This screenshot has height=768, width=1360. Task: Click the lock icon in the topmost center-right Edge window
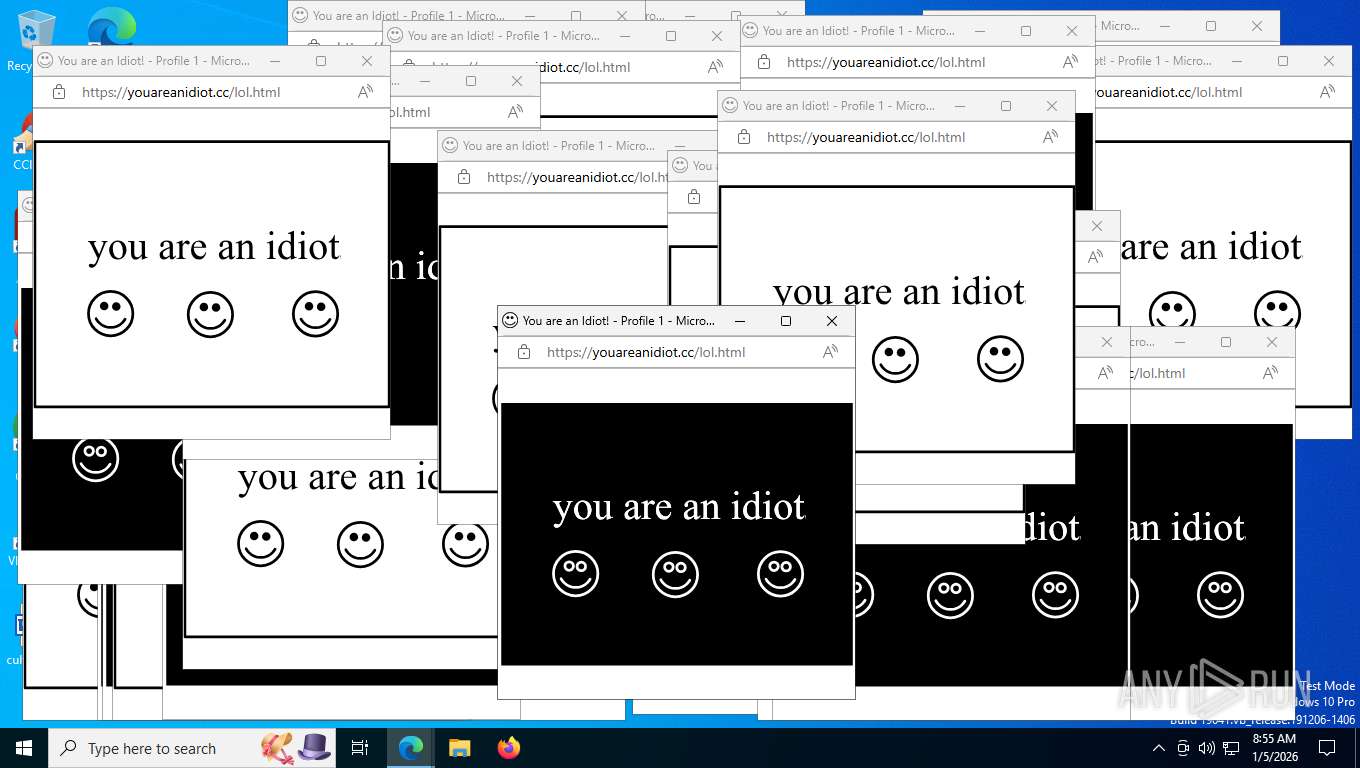pyautogui.click(x=763, y=62)
